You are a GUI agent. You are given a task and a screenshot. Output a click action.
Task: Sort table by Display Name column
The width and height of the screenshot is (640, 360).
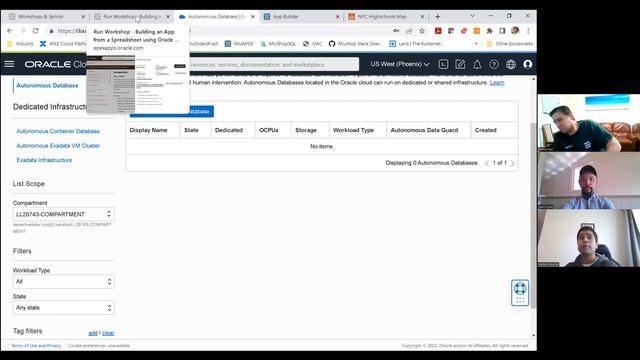pyautogui.click(x=148, y=130)
